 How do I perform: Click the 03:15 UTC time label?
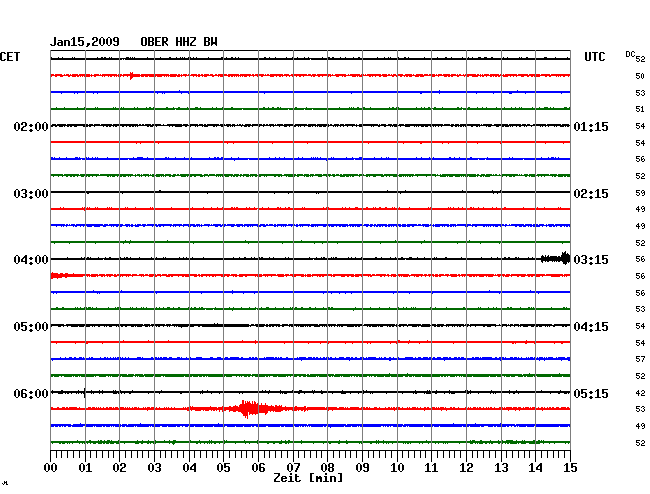pos(591,260)
